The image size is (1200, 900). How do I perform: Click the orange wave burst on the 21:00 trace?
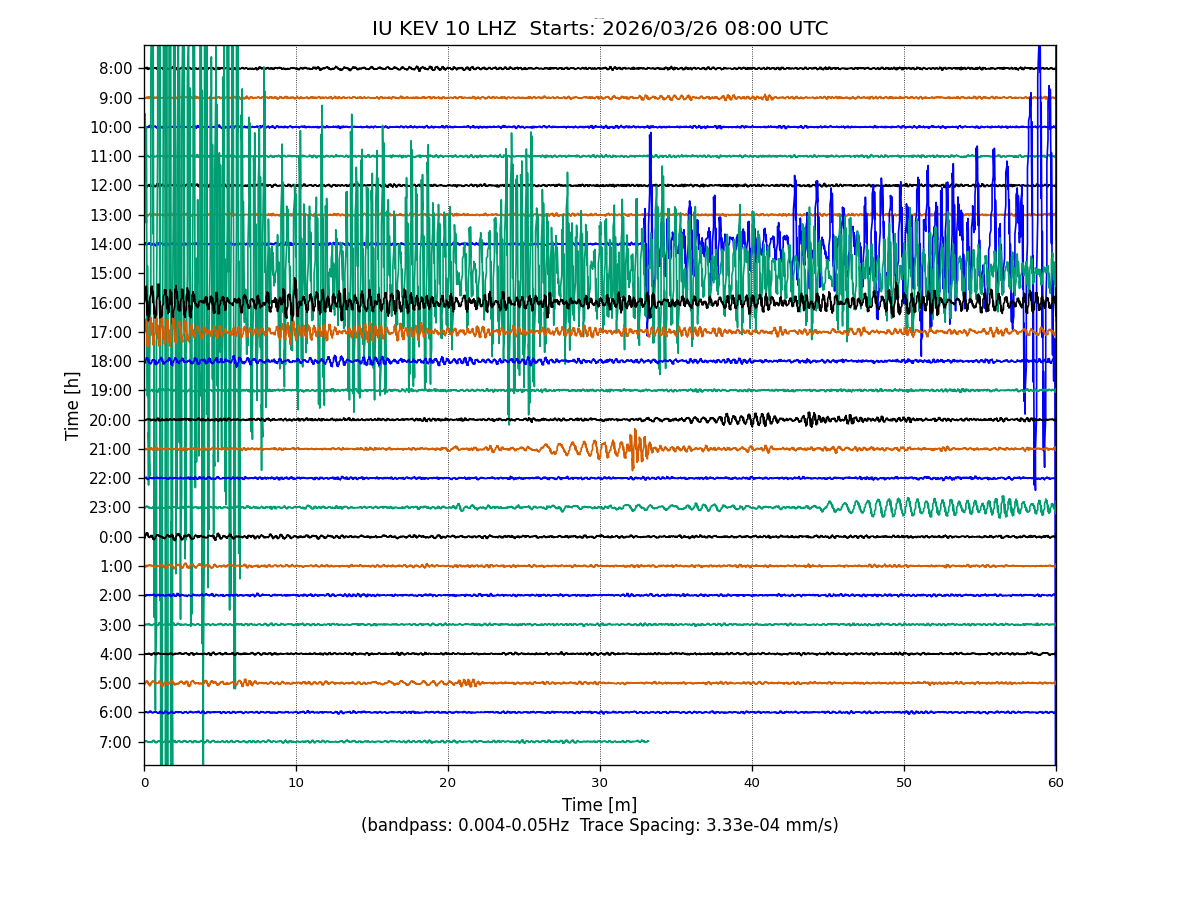pyautogui.click(x=632, y=448)
